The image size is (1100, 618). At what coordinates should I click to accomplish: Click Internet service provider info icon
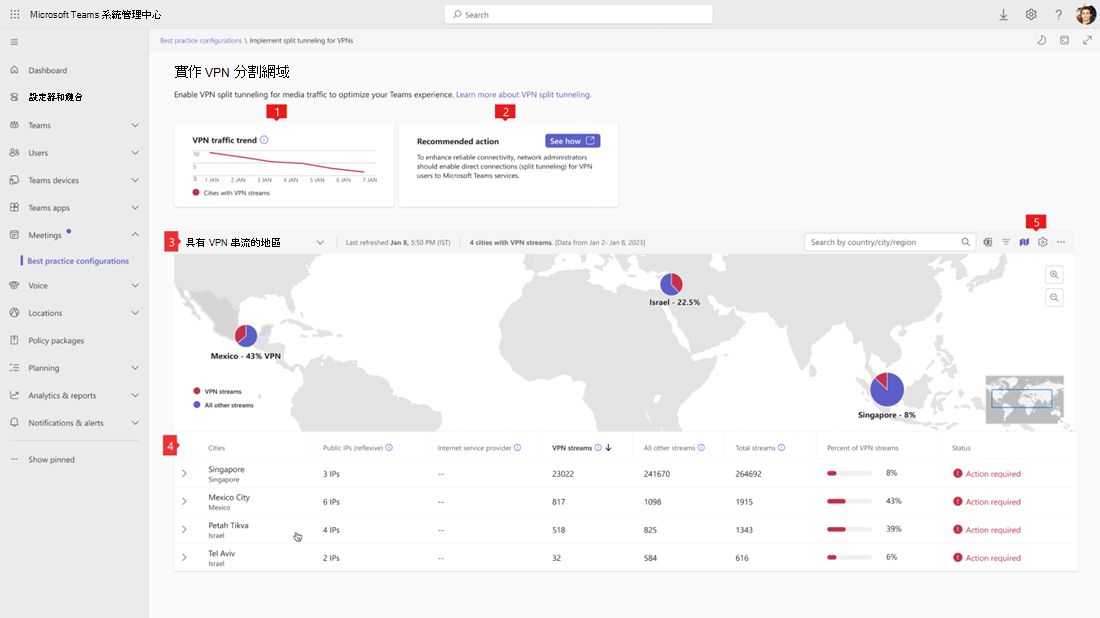517,448
